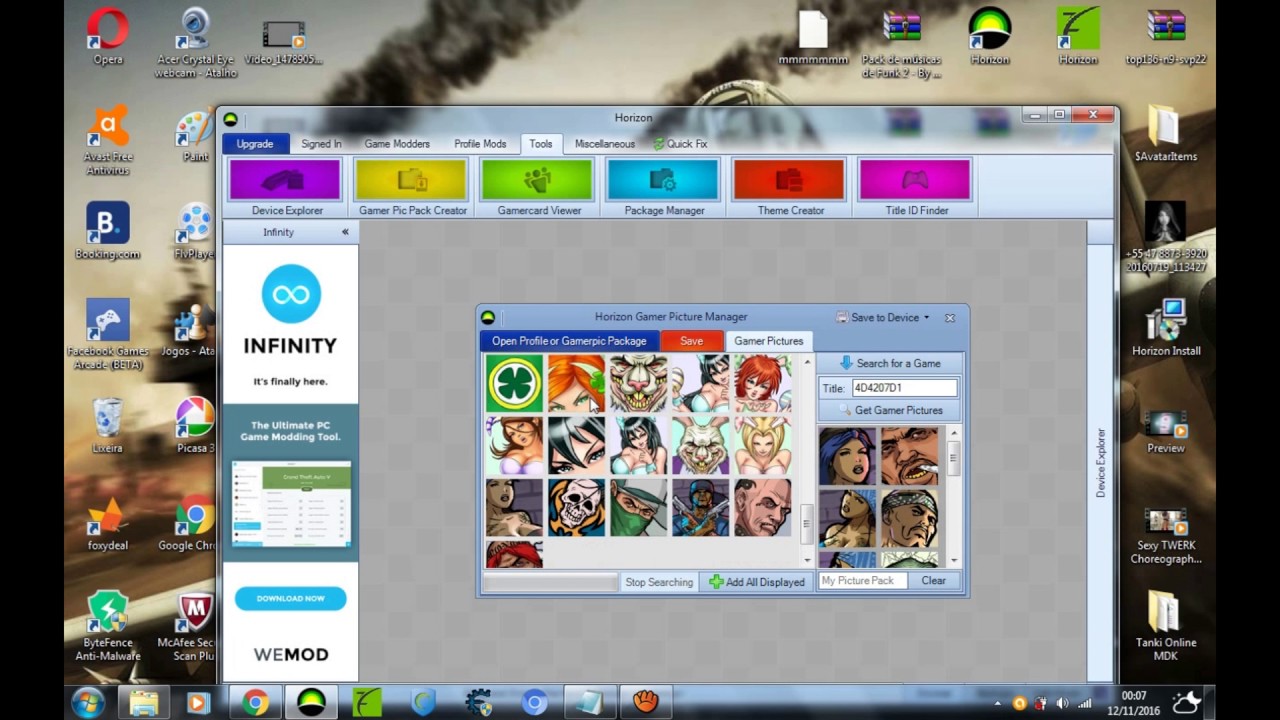The image size is (1280, 720).
Task: Open Facebook Games Arcade desktop icon
Action: point(108,334)
